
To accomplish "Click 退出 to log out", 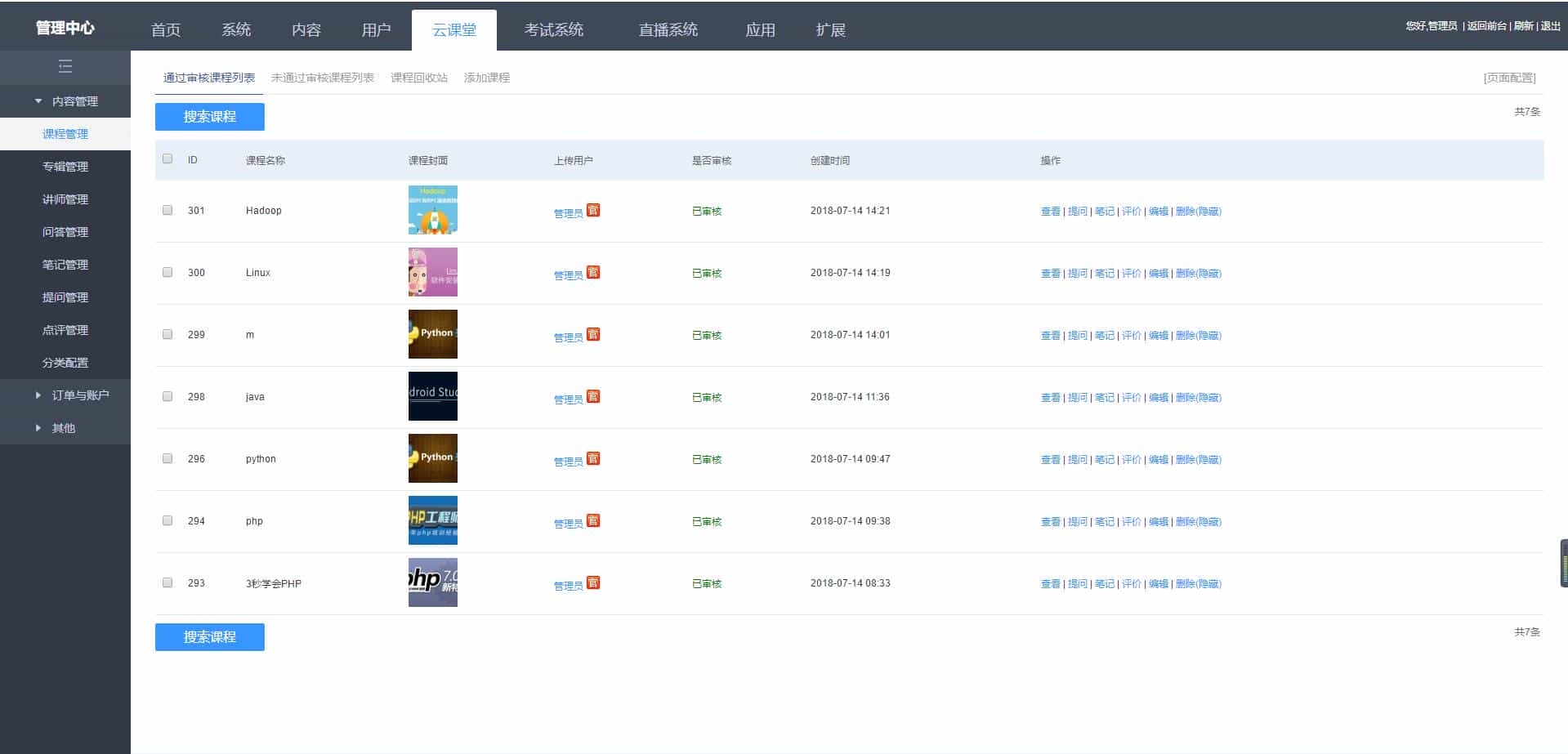I will pos(1550,26).
